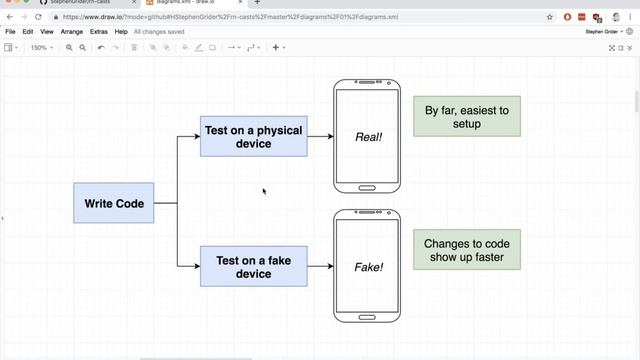Collapse the toolbar with double chevron
The width and height of the screenshot is (640, 360).
click(x=630, y=48)
